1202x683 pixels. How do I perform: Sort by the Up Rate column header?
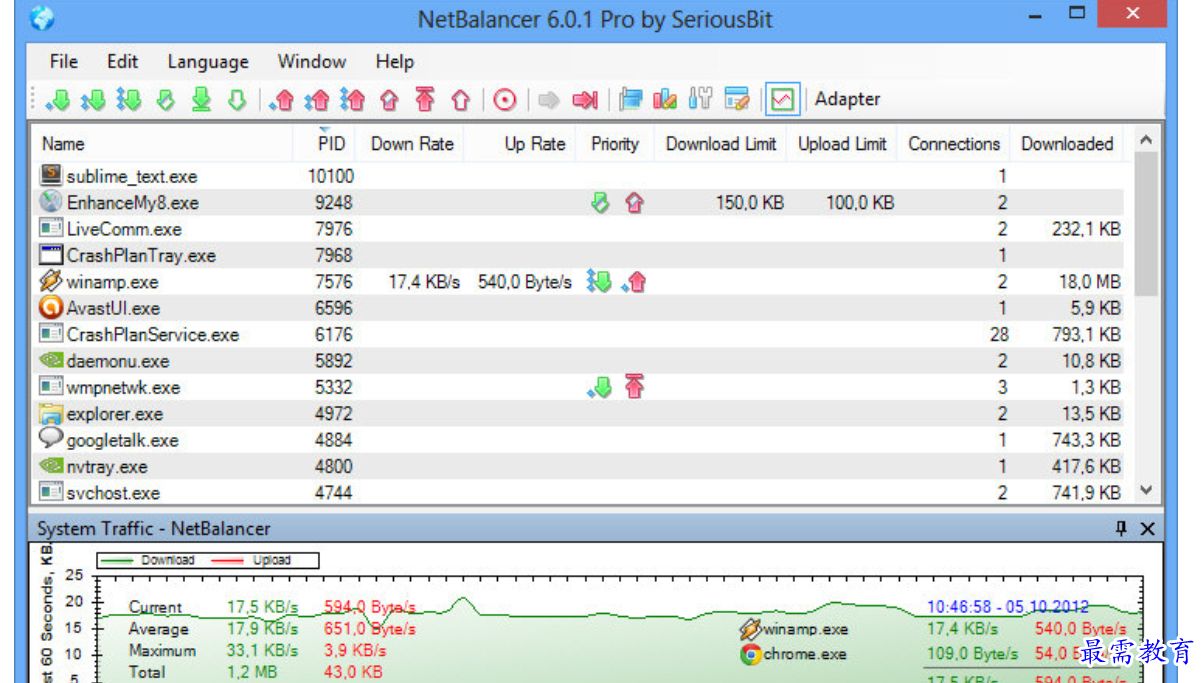(521, 143)
